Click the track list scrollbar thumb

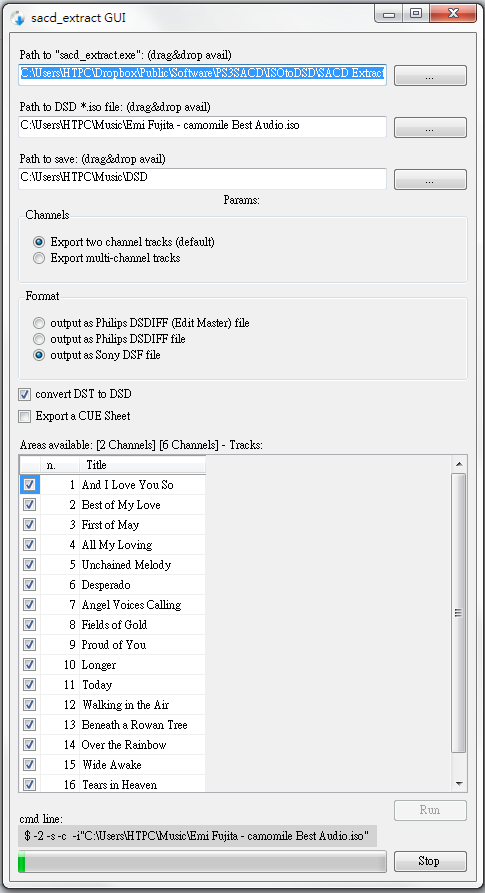click(x=459, y=613)
